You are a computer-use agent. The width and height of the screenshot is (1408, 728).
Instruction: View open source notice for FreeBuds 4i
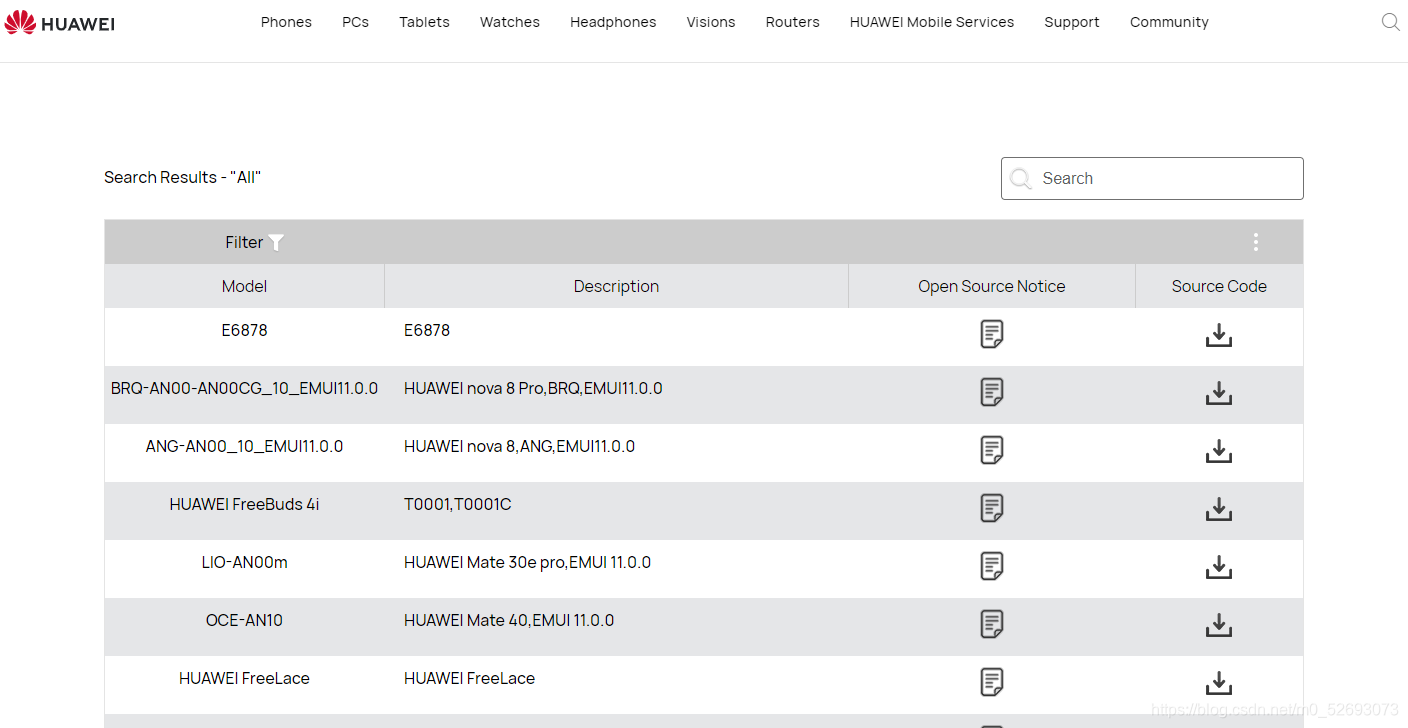pos(992,508)
